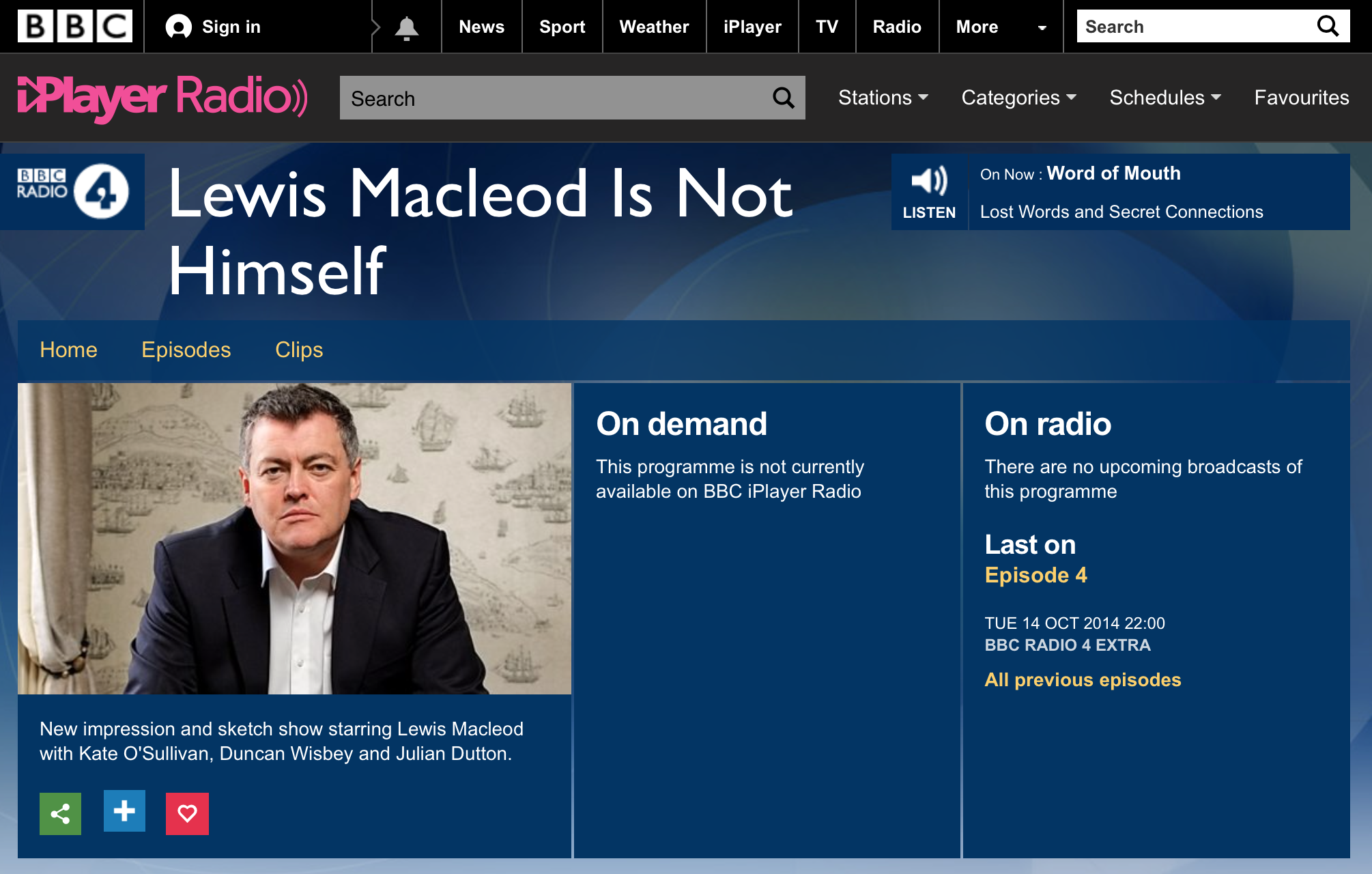
Task: Open iPlayer from top navigation
Action: pyautogui.click(x=752, y=27)
